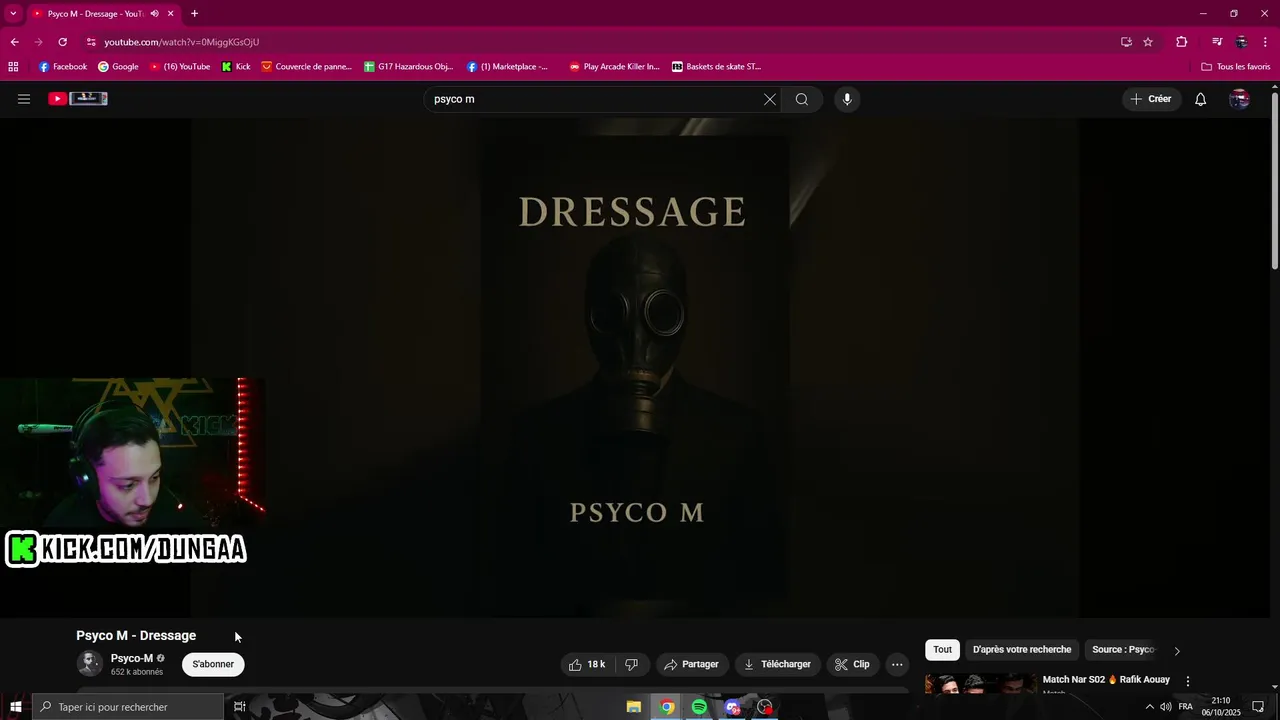
Task: Mute tab via speaker icon on tab
Action: (x=154, y=14)
